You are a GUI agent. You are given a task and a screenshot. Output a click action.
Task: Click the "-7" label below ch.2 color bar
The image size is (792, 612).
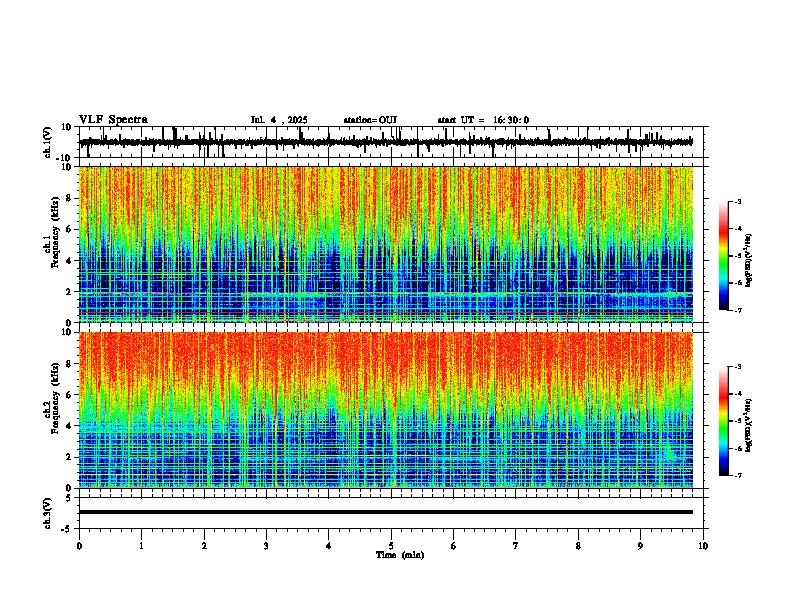pyautogui.click(x=738, y=475)
